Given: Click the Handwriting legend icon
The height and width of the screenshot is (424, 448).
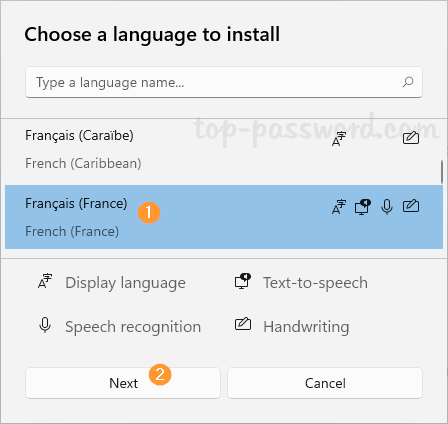Looking at the screenshot, I should (x=243, y=324).
